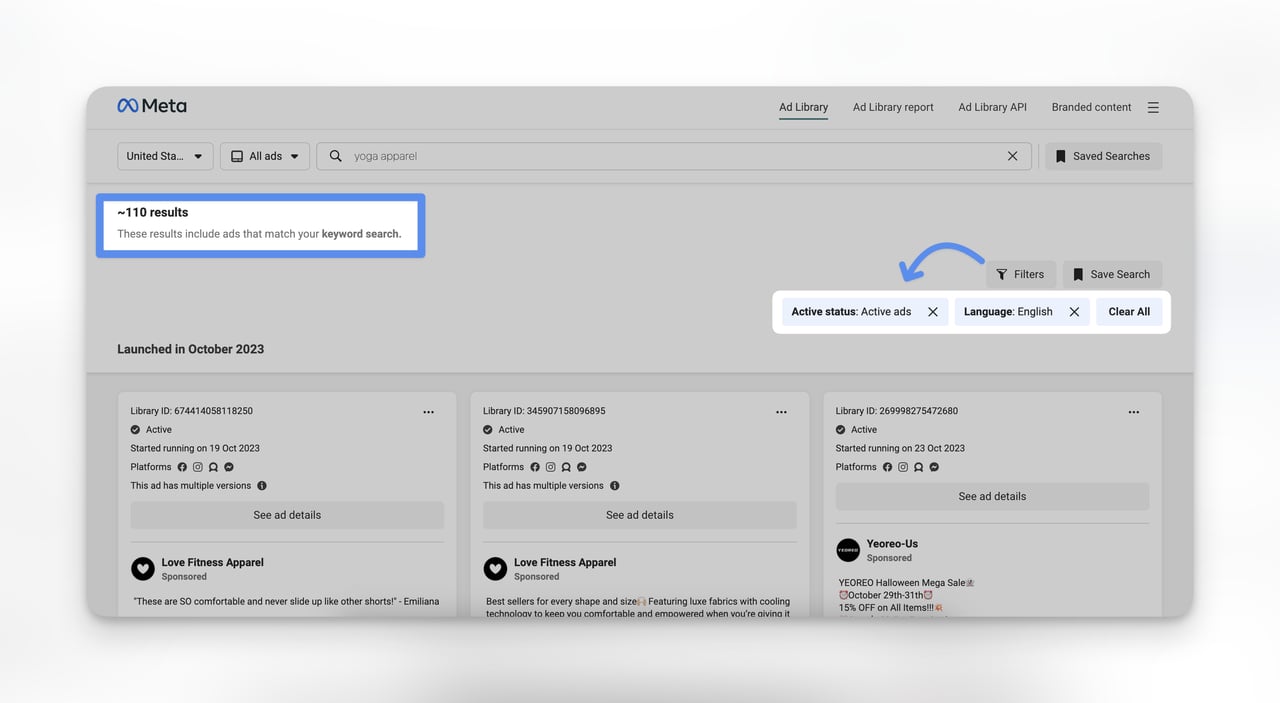Screen dimensions: 1280x703
Task: Click the Yeoreo-Us avatar logo
Action: tap(848, 550)
